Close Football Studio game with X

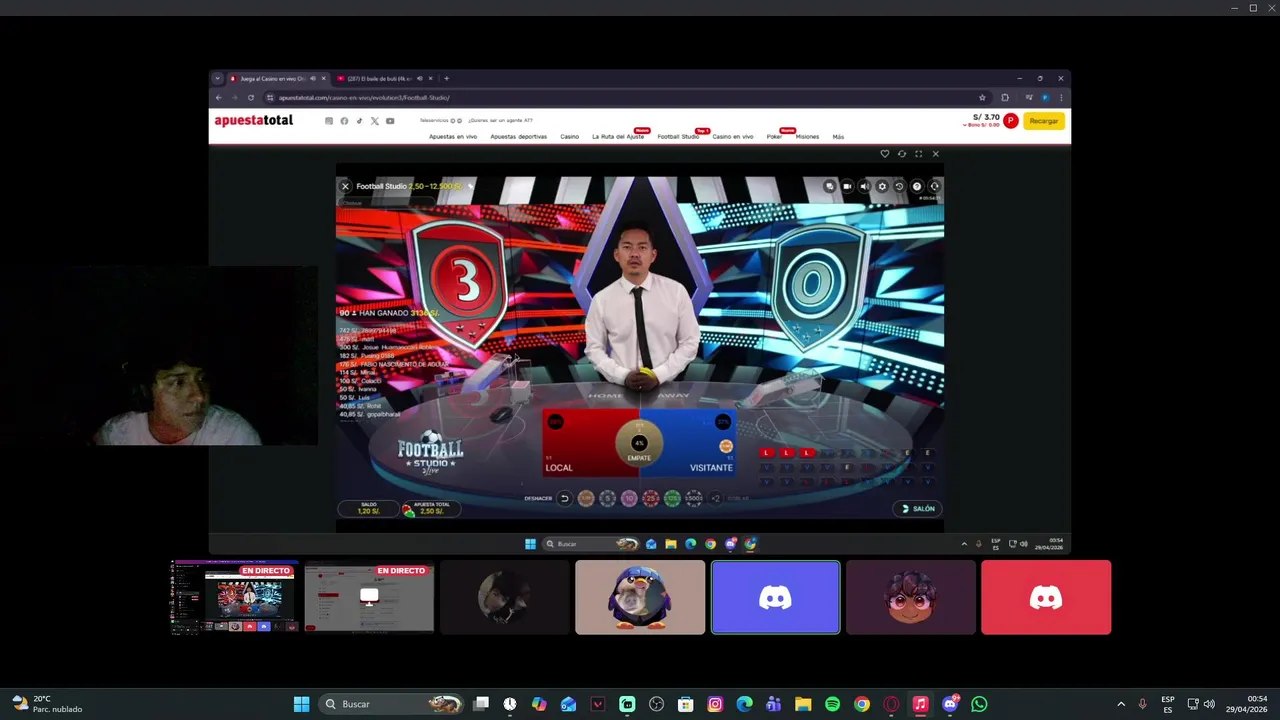(345, 186)
